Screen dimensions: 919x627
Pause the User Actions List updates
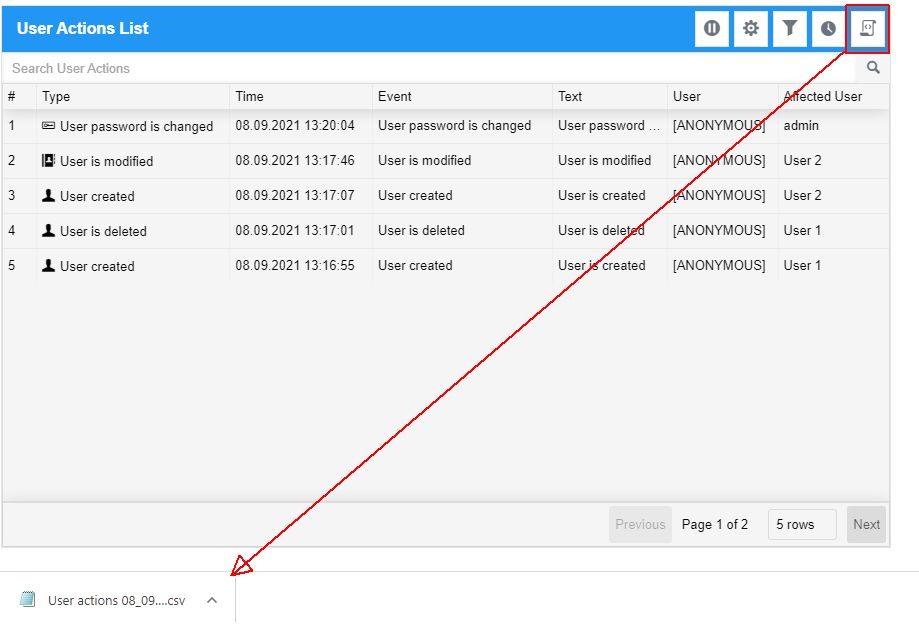coord(712,28)
